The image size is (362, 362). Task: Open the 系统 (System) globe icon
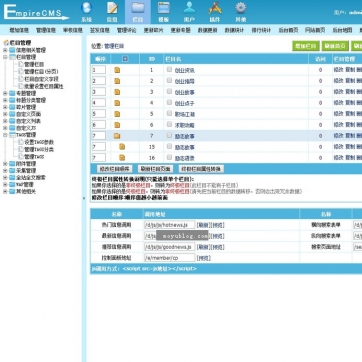(86, 8)
